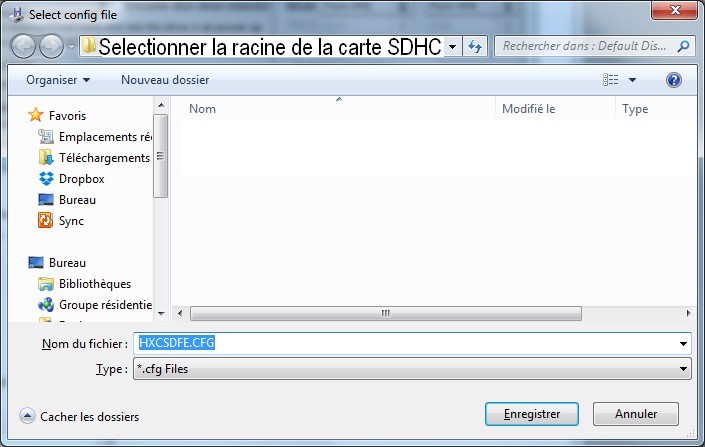Screen dimensions: 705x447
Task: Click Nouveau dossier button
Action: (x=165, y=80)
